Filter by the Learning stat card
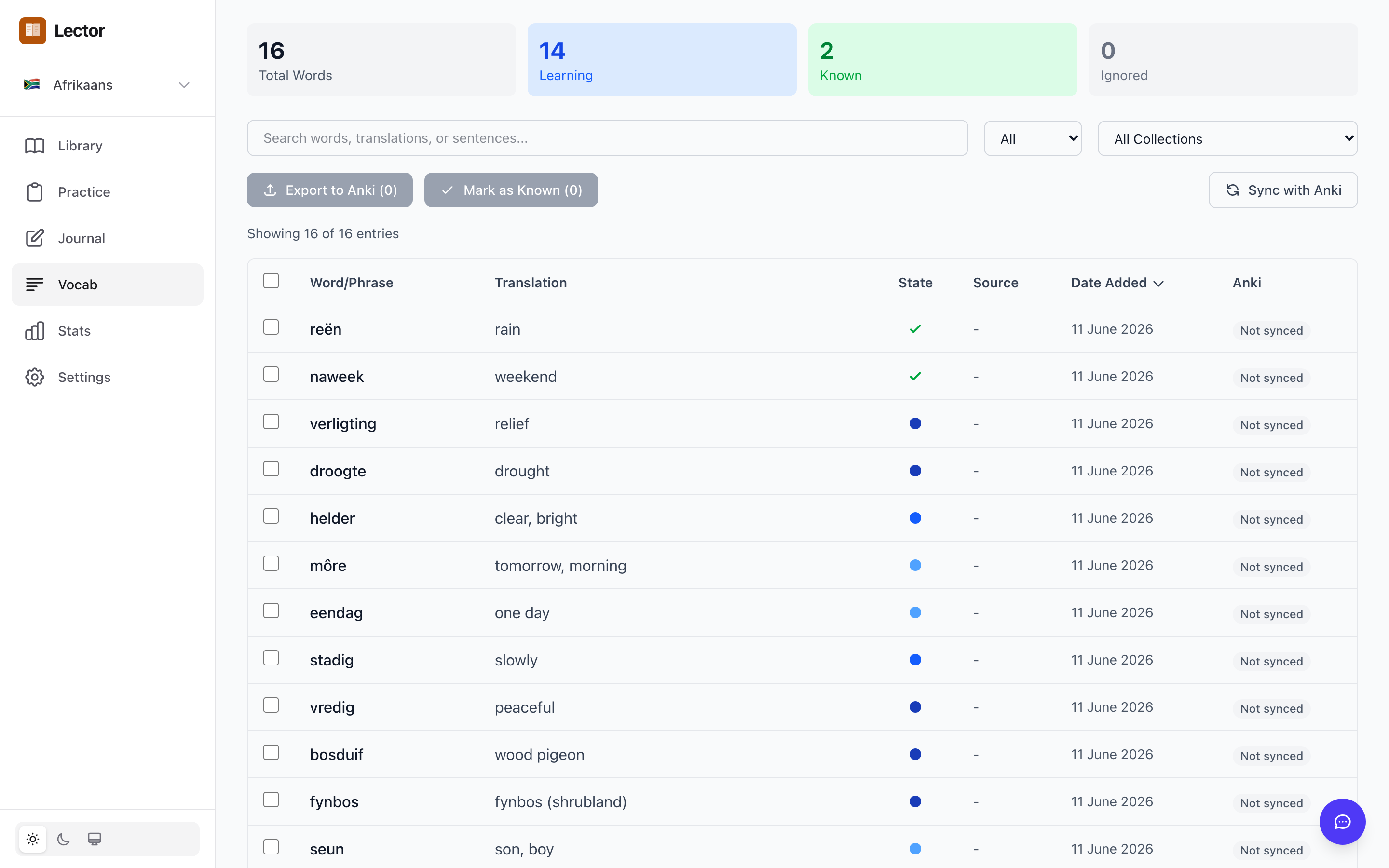 (662, 60)
